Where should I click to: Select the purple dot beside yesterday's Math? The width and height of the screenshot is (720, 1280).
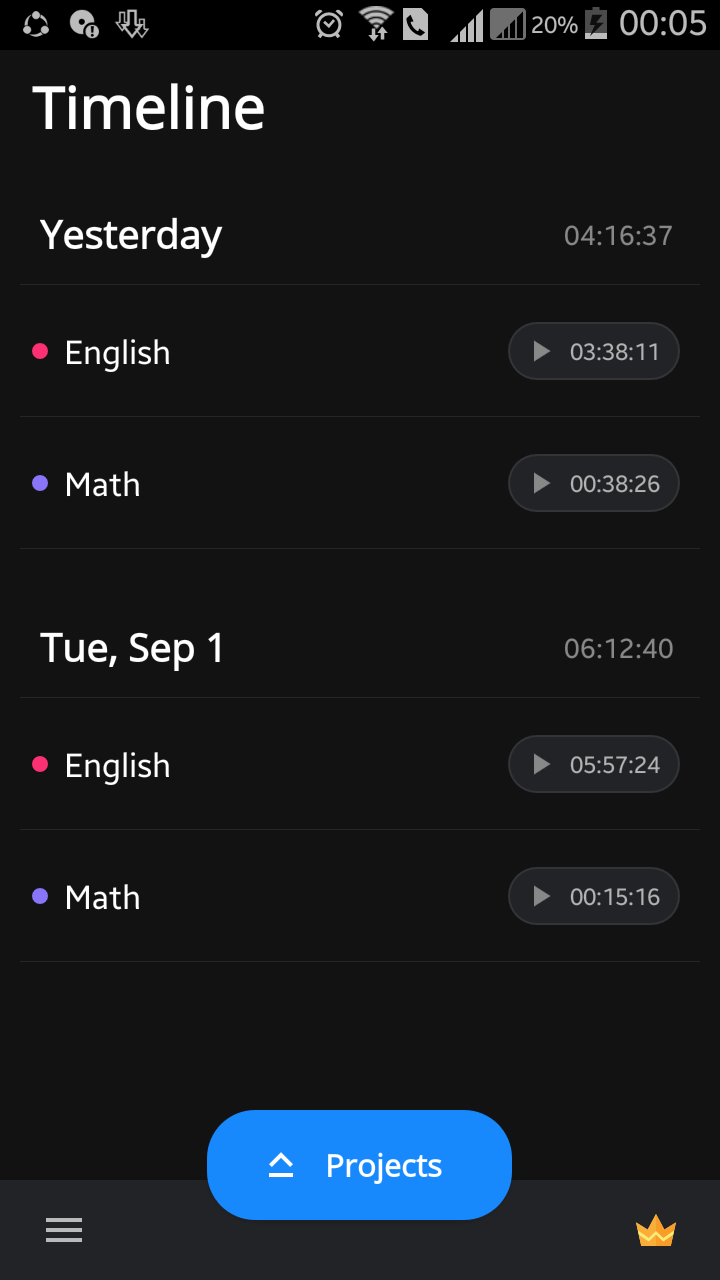coord(40,483)
